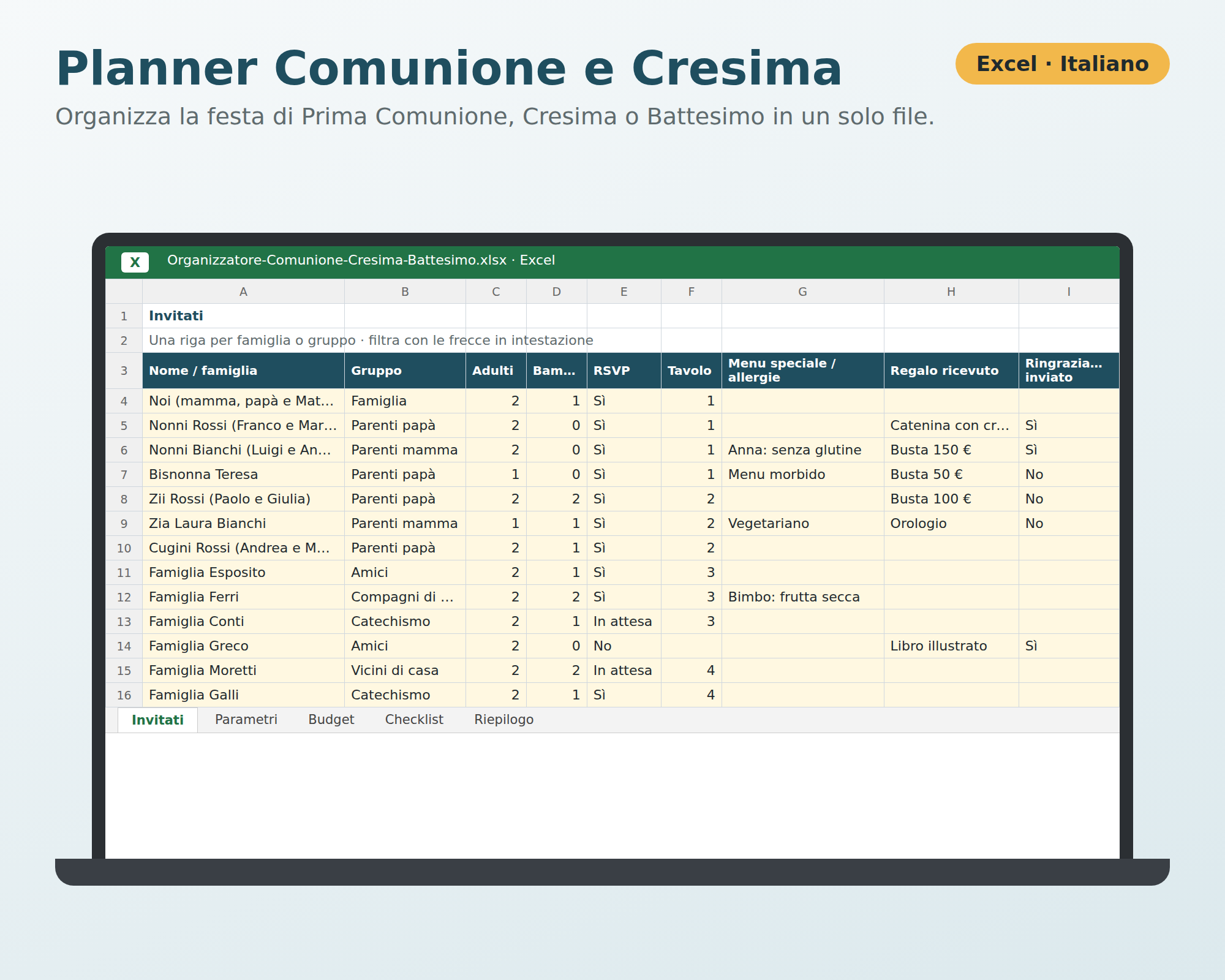The width and height of the screenshot is (1225, 980).
Task: Click the 'Nonni Rossi (Franco e Mar...' cell
Action: (x=243, y=426)
